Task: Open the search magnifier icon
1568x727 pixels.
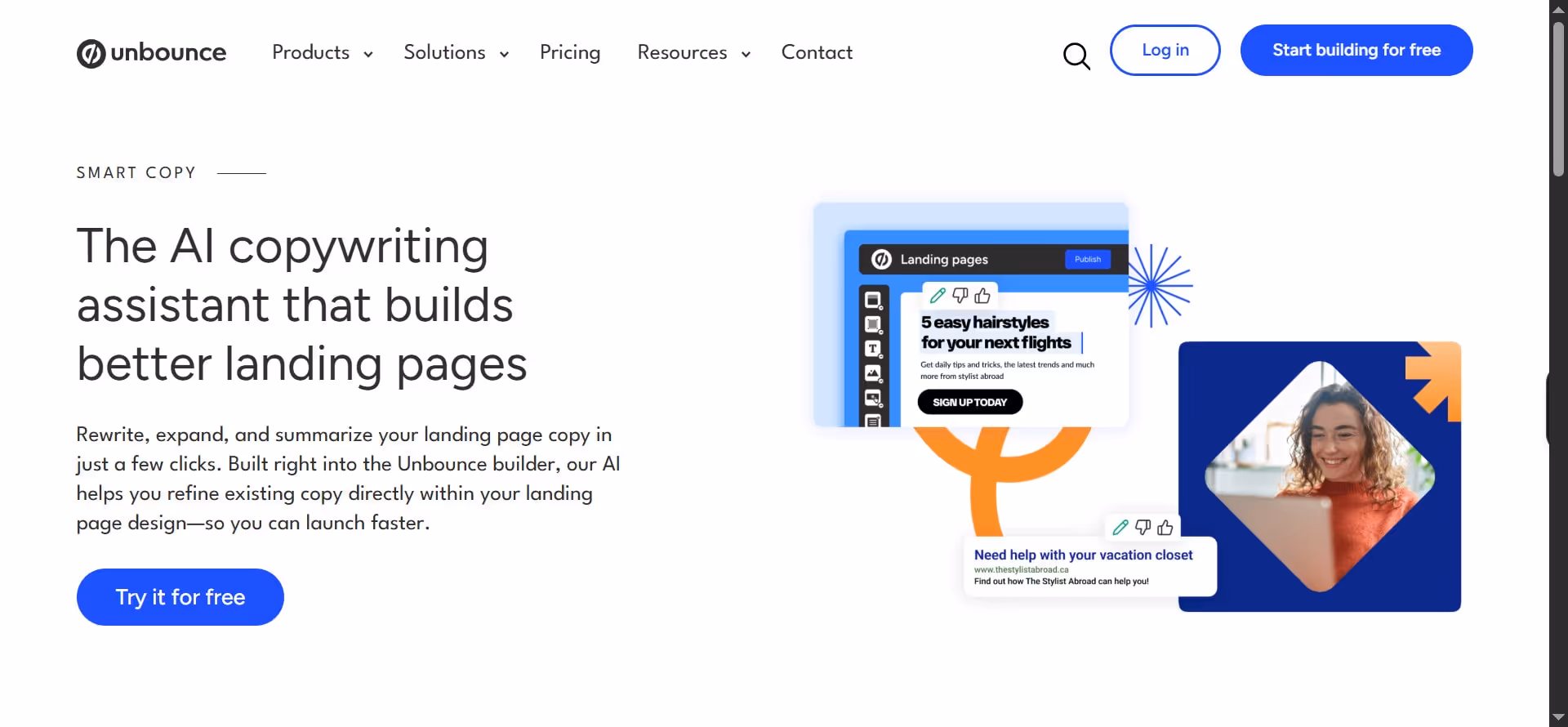Action: [x=1076, y=56]
